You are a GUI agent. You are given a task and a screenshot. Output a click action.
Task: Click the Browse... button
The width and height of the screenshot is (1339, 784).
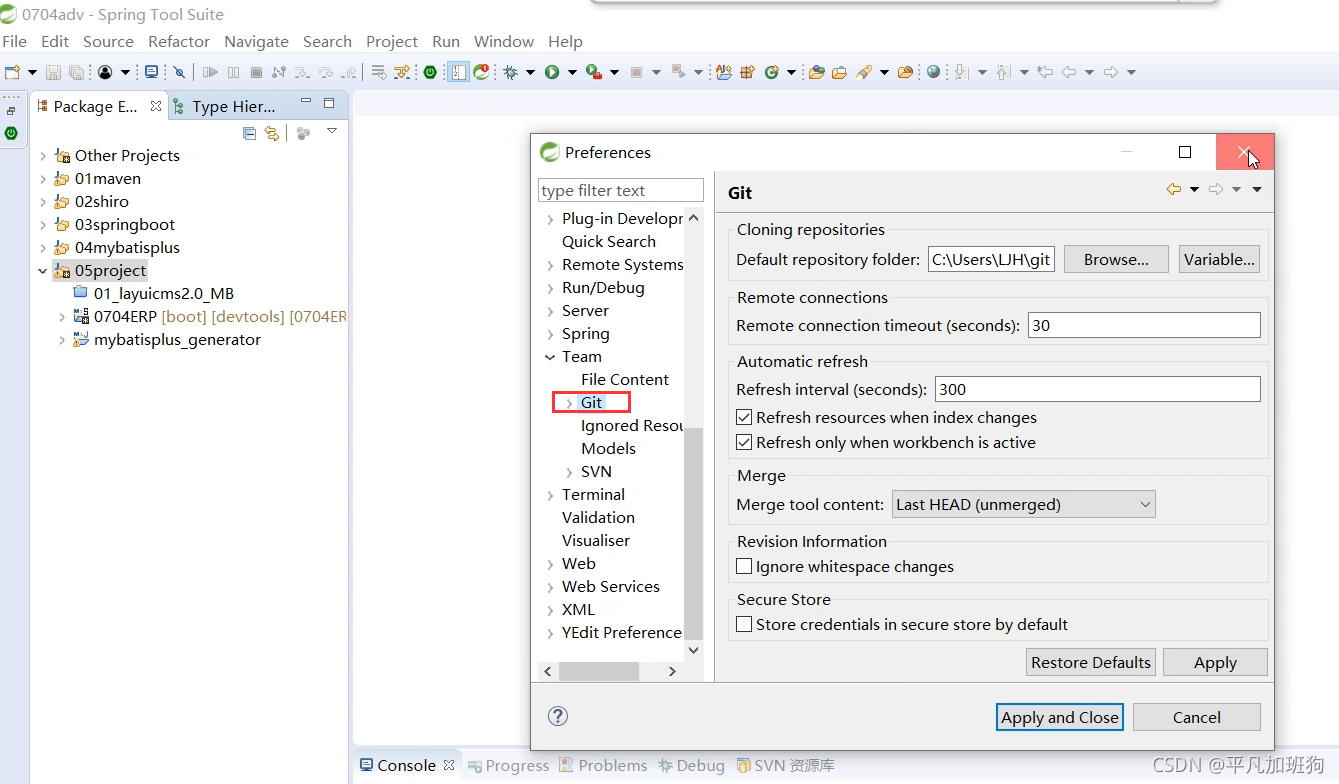pos(1116,259)
